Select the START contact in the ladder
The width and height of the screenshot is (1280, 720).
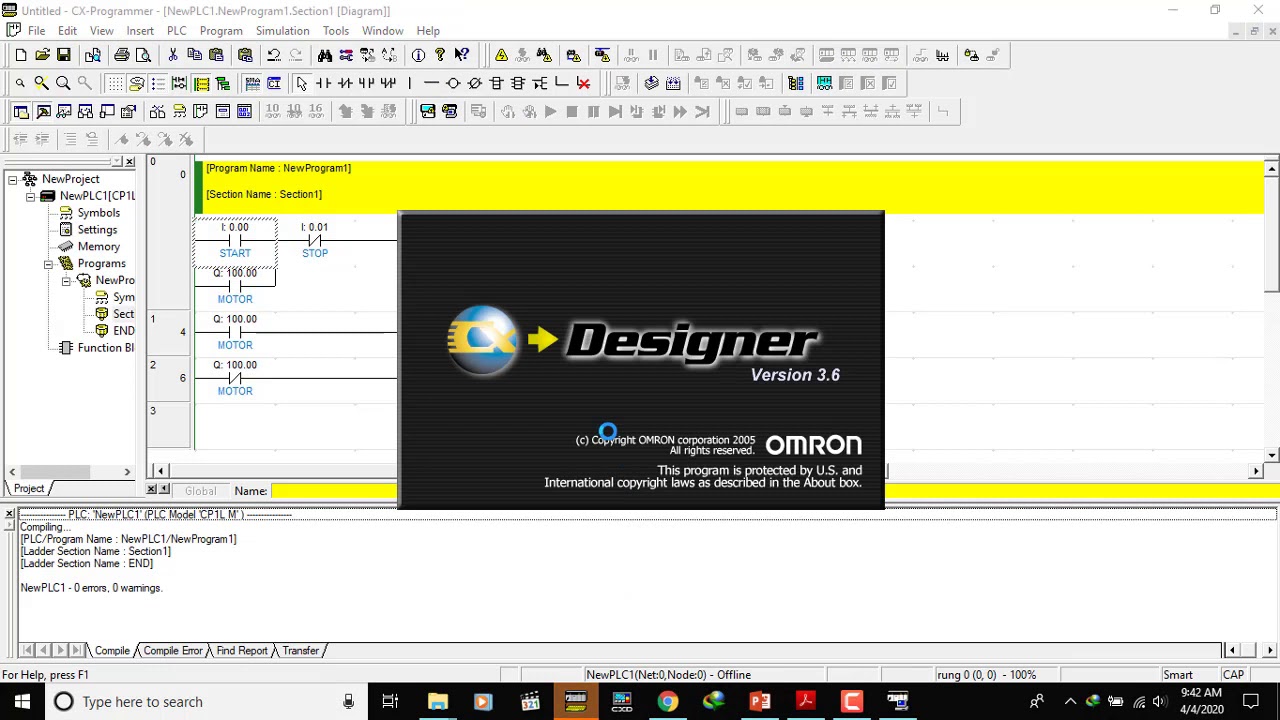click(x=235, y=241)
